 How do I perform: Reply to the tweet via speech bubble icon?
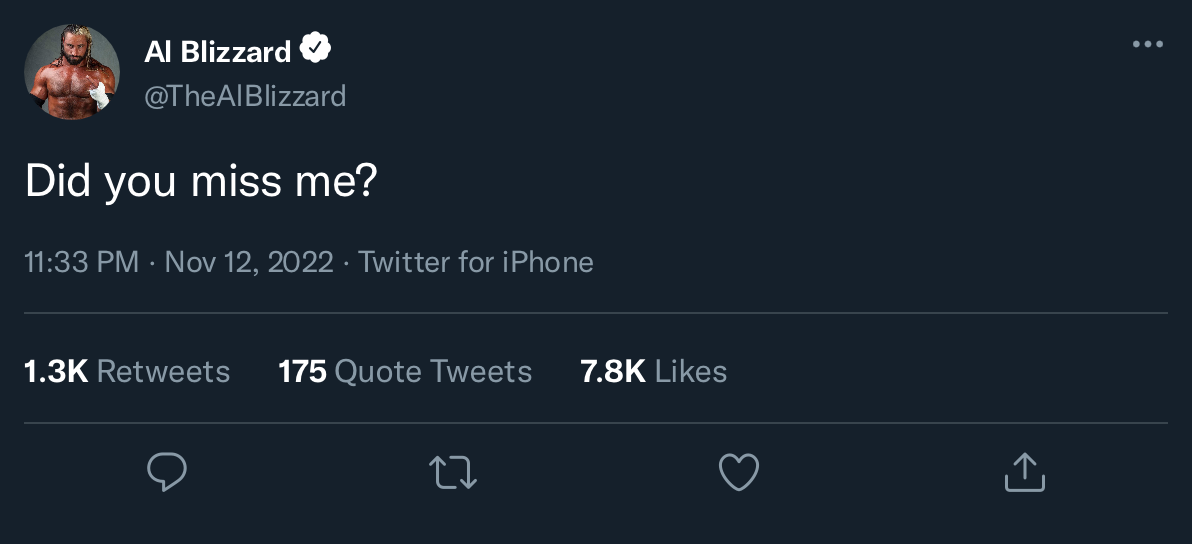pyautogui.click(x=167, y=472)
